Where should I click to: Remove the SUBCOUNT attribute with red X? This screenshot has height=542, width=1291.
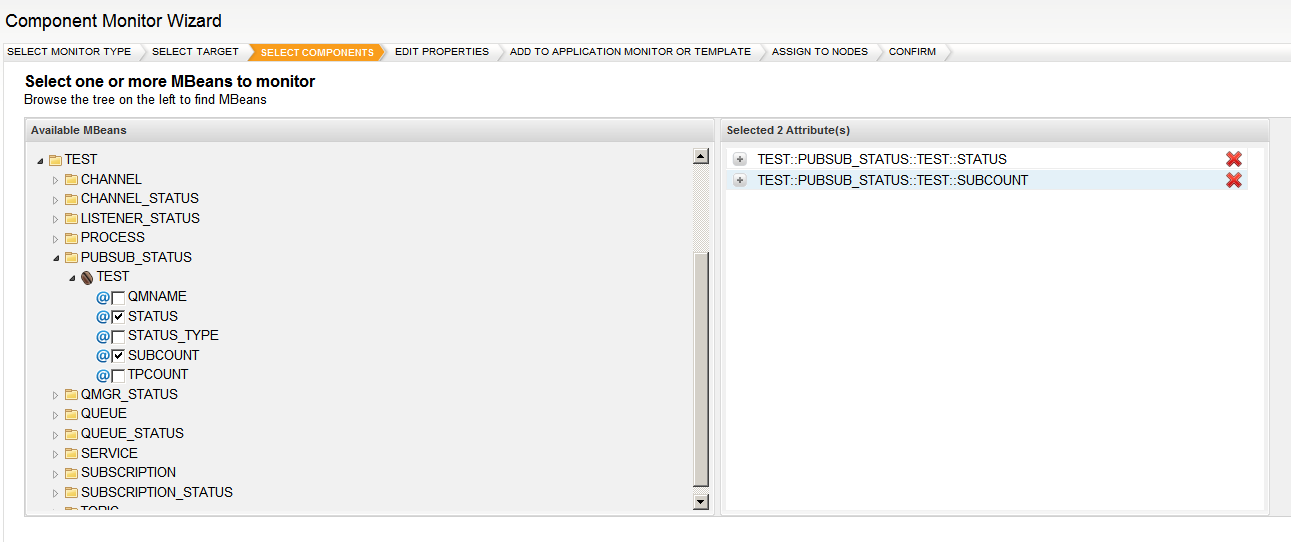[x=1233, y=180]
